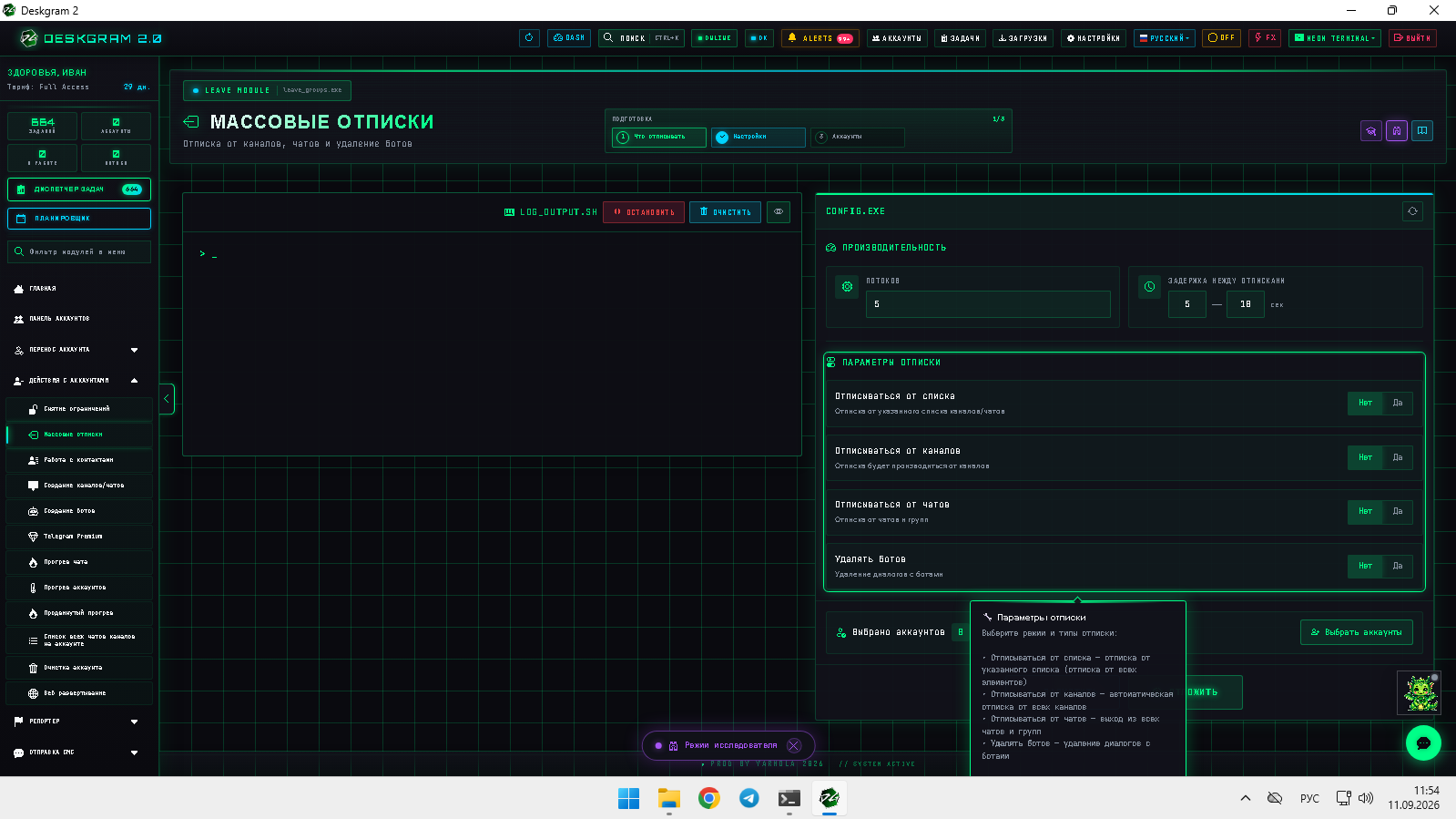Open the NEON TERMINAL theme dropdown
Screen dimensions: 1456x819
tap(1335, 38)
